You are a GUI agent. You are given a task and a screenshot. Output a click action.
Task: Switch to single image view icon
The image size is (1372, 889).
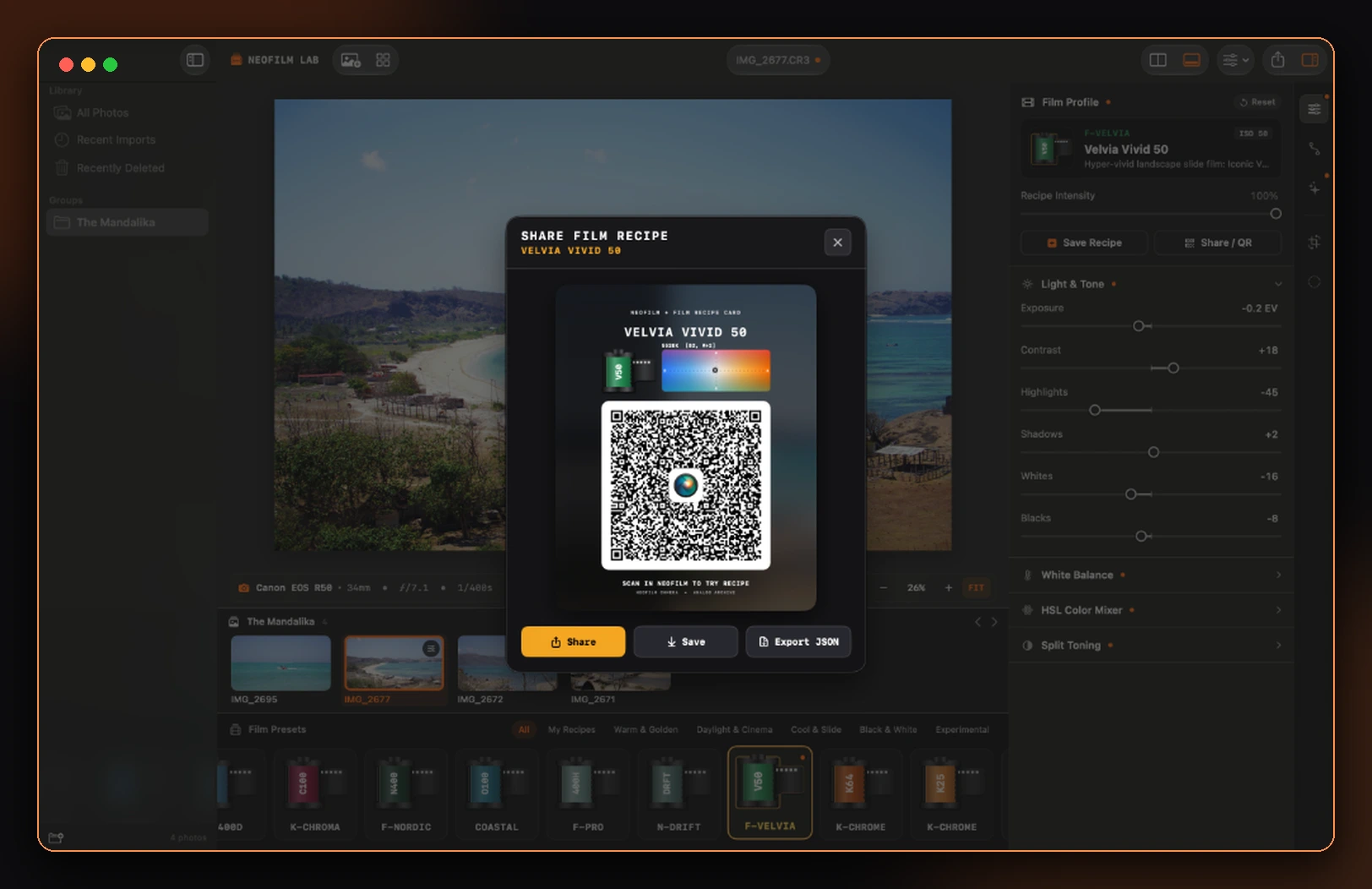coord(351,60)
